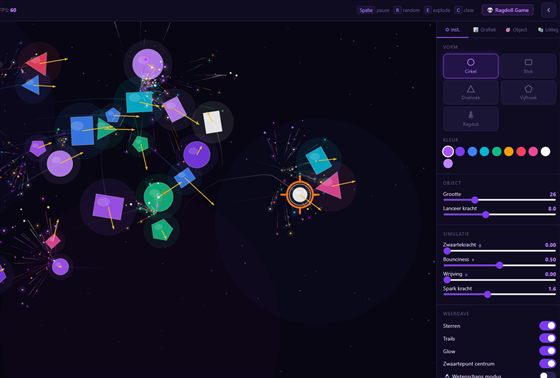
Task: Pick the blue color swatch
Action: [x=472, y=151]
